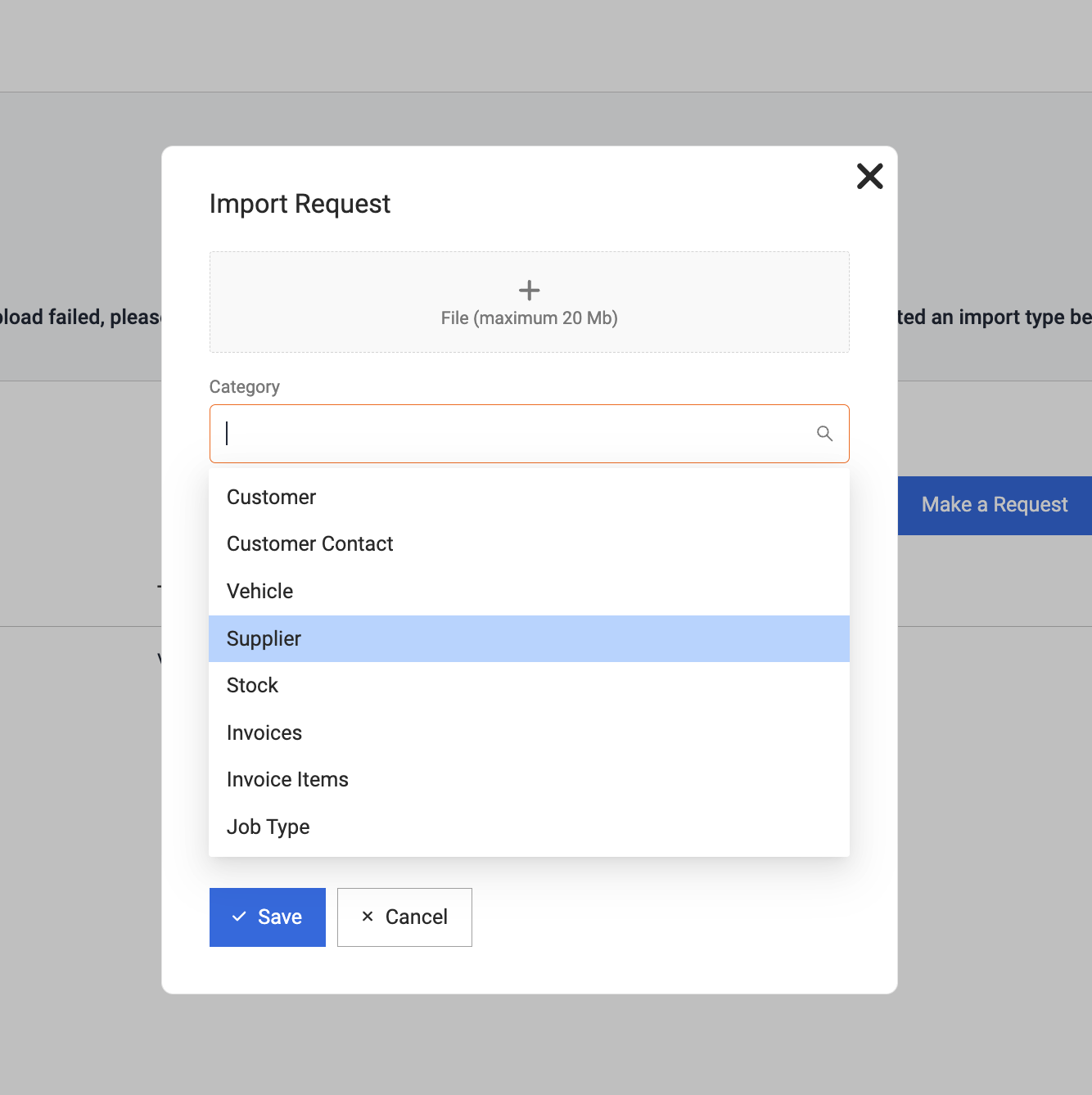Click the Make a Request button
1092x1095 pixels.
click(994, 505)
